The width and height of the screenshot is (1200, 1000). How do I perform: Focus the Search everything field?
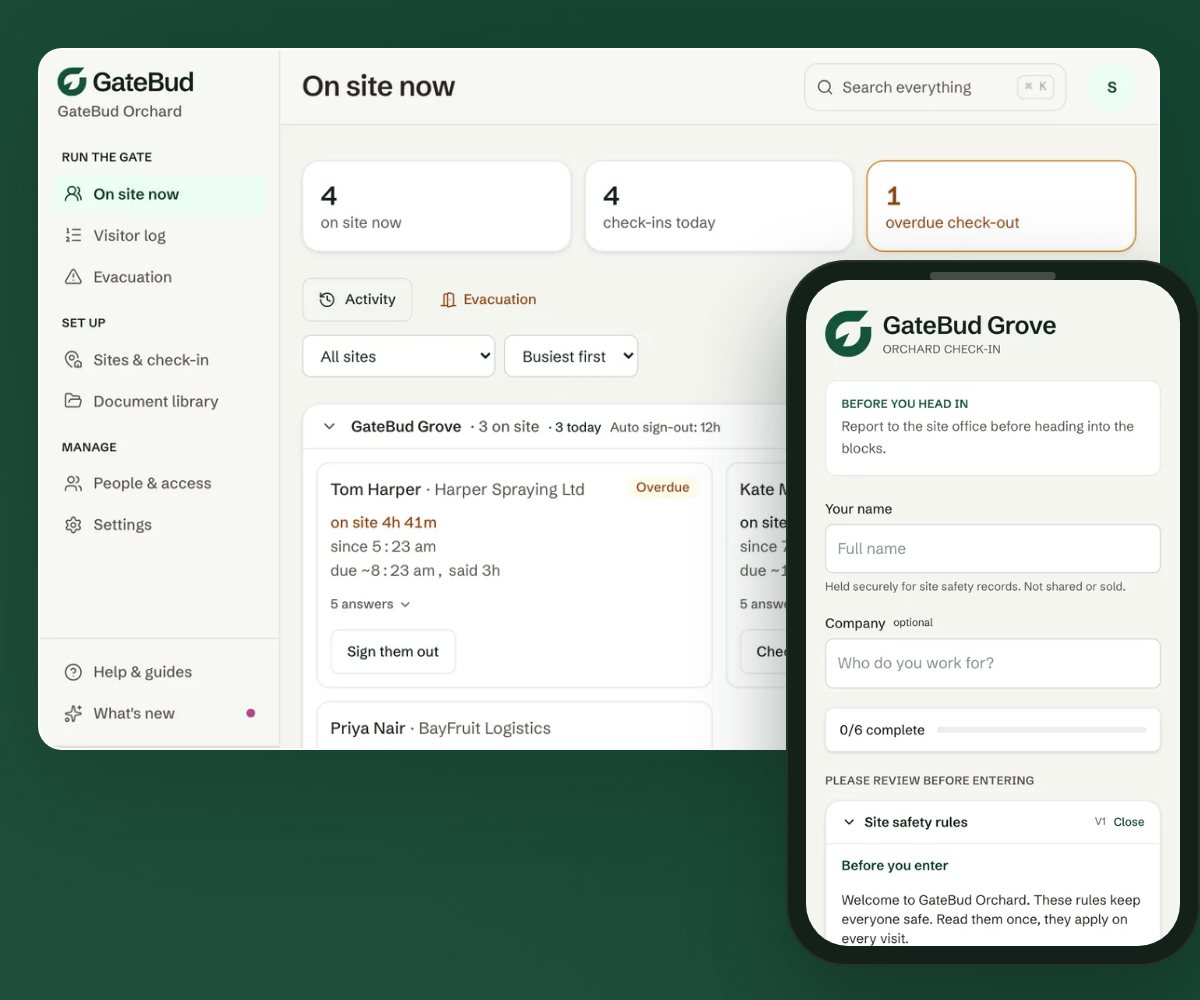tap(935, 87)
